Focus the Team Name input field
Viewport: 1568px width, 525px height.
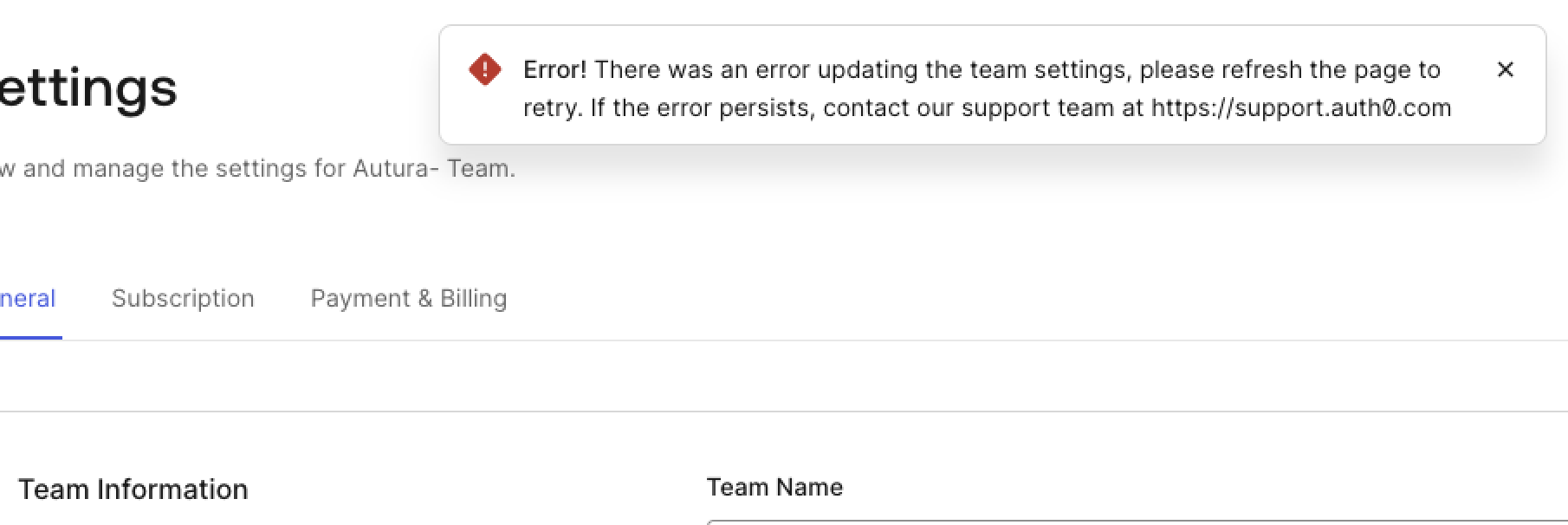pyautogui.click(x=1126, y=522)
